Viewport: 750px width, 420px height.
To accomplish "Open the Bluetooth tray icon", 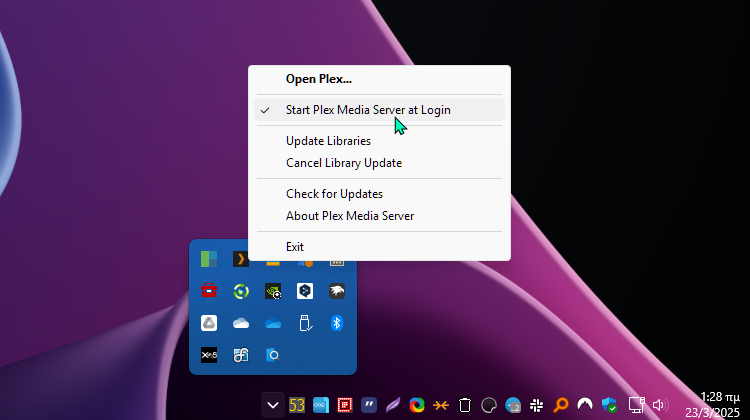I will [337, 323].
